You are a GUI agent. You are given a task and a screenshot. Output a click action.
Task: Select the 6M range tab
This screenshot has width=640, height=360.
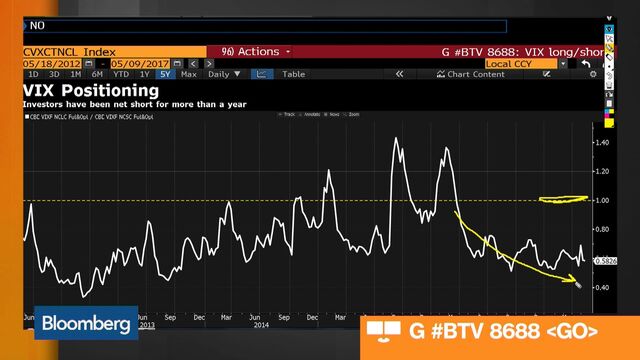[97, 74]
